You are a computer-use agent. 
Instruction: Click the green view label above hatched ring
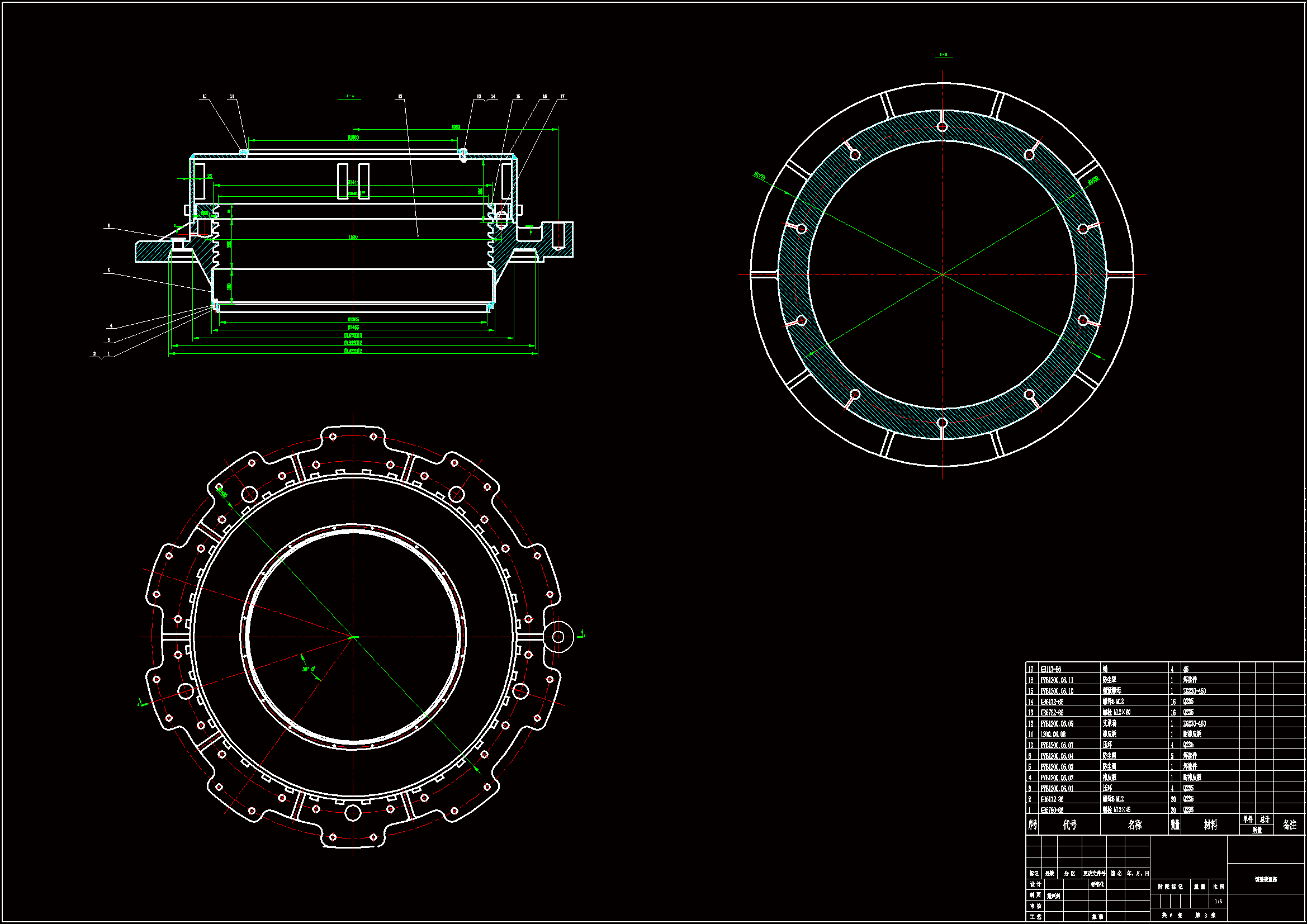pos(943,55)
